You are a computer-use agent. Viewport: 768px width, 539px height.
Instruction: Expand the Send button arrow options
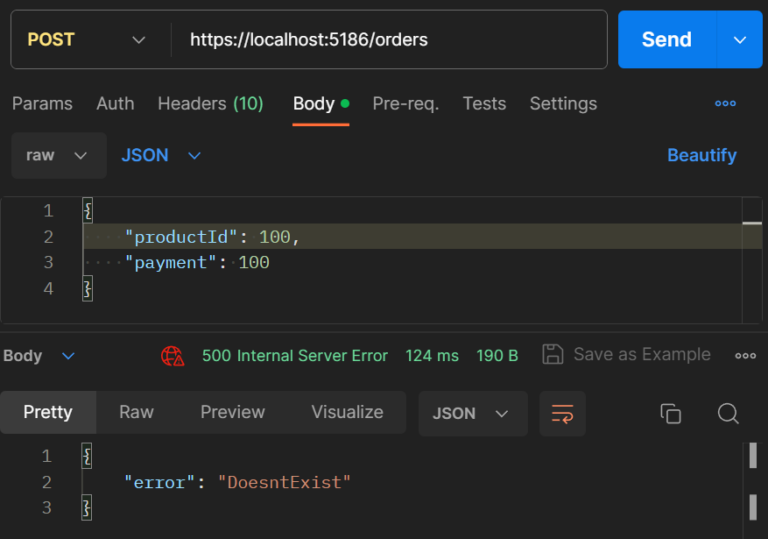click(740, 40)
